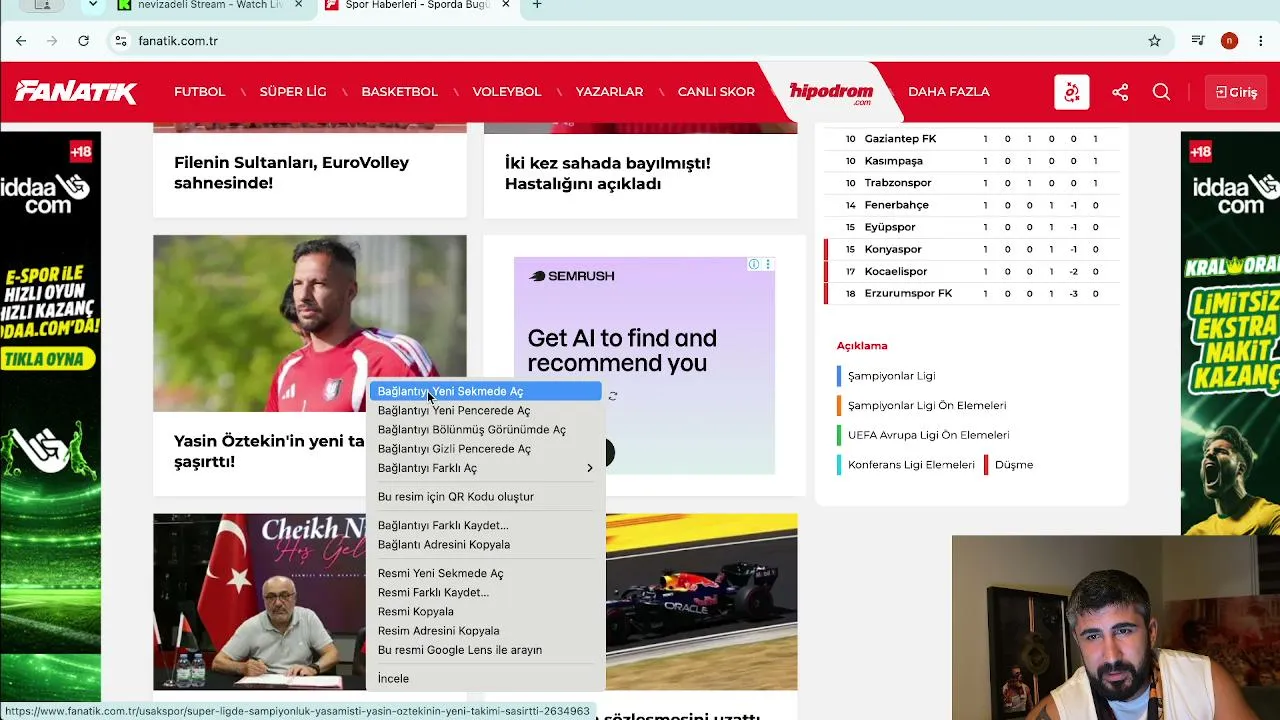Select Kocaelispor in the standings table
Viewport: 1280px width, 720px height.
pyautogui.click(x=896, y=271)
